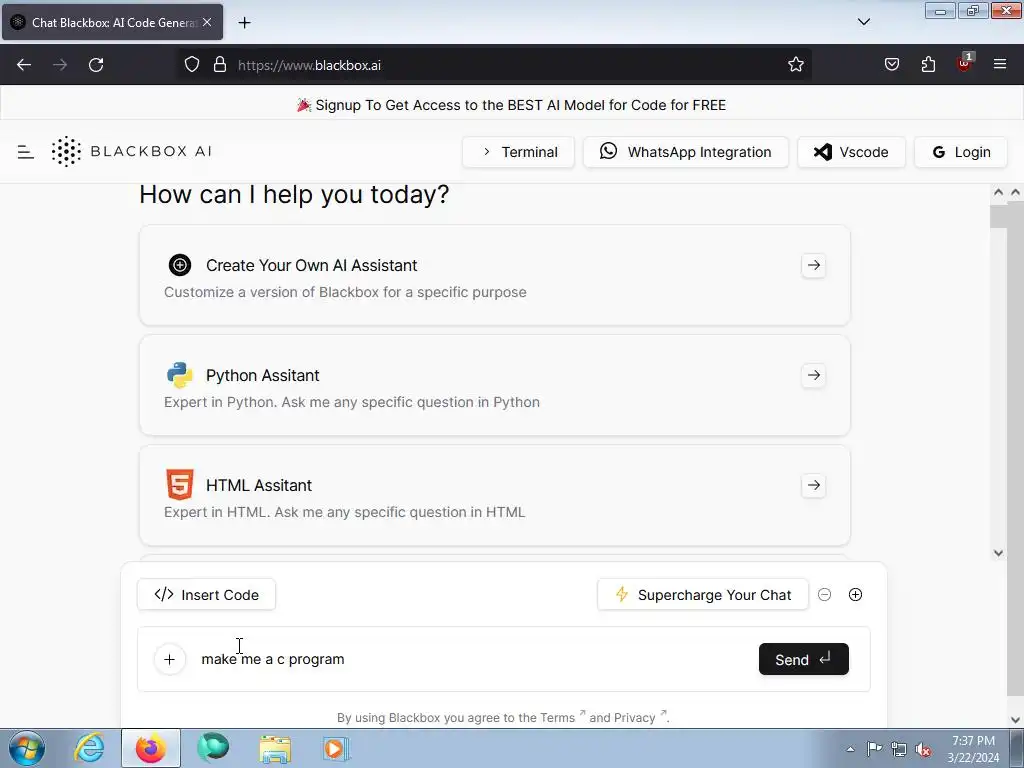Open the Terminal button
This screenshot has height=768, width=1024.
519,152
